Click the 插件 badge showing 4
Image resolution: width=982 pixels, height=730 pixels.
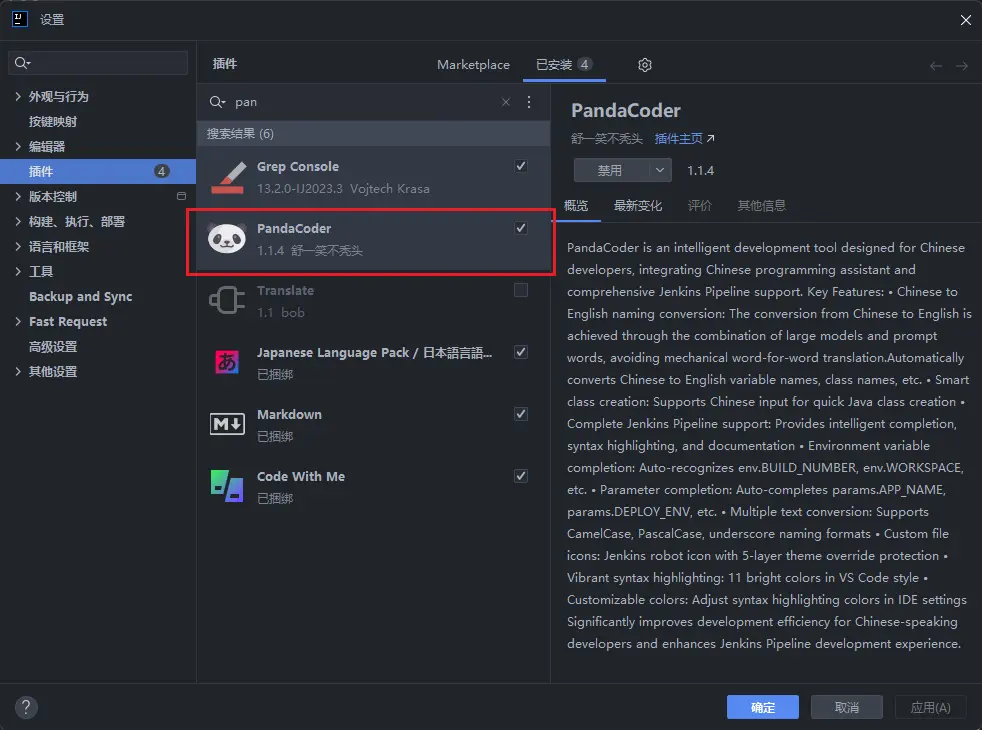[162, 171]
